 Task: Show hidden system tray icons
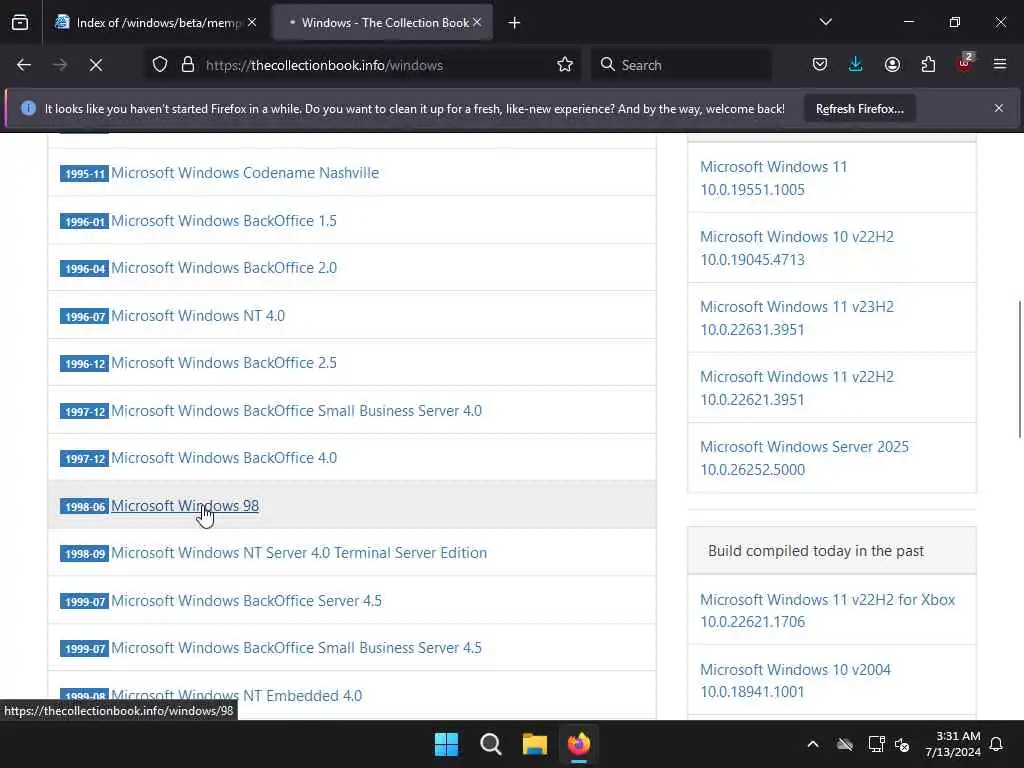[x=813, y=744]
